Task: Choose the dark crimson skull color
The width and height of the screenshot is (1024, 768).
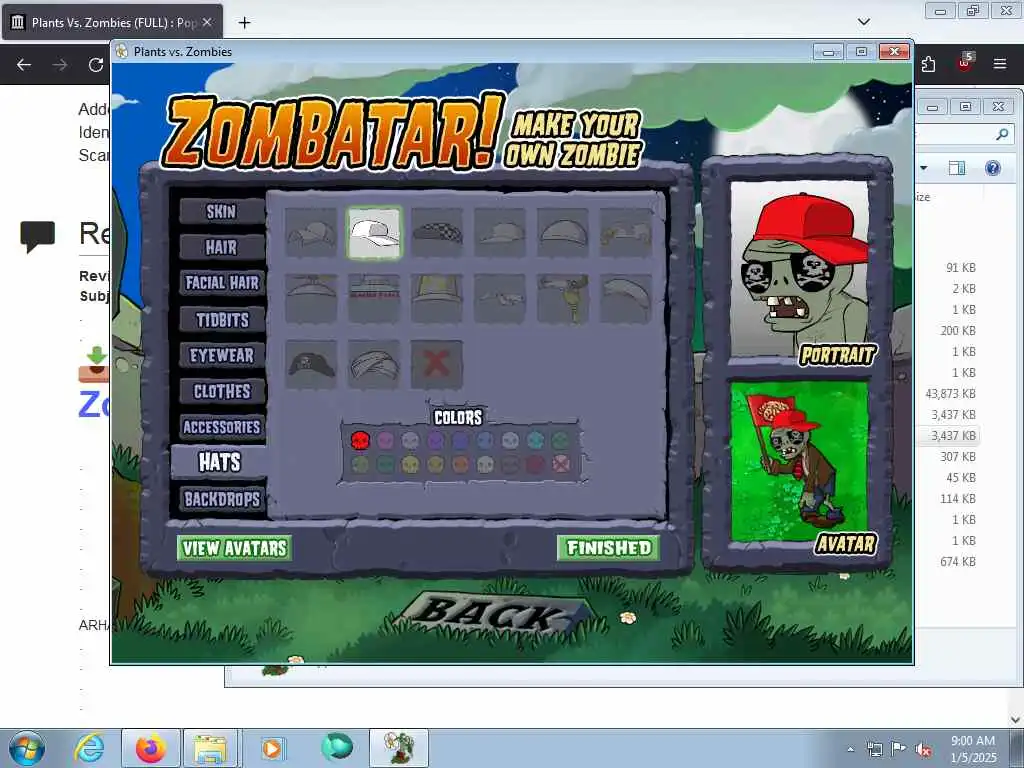Action: (x=536, y=464)
